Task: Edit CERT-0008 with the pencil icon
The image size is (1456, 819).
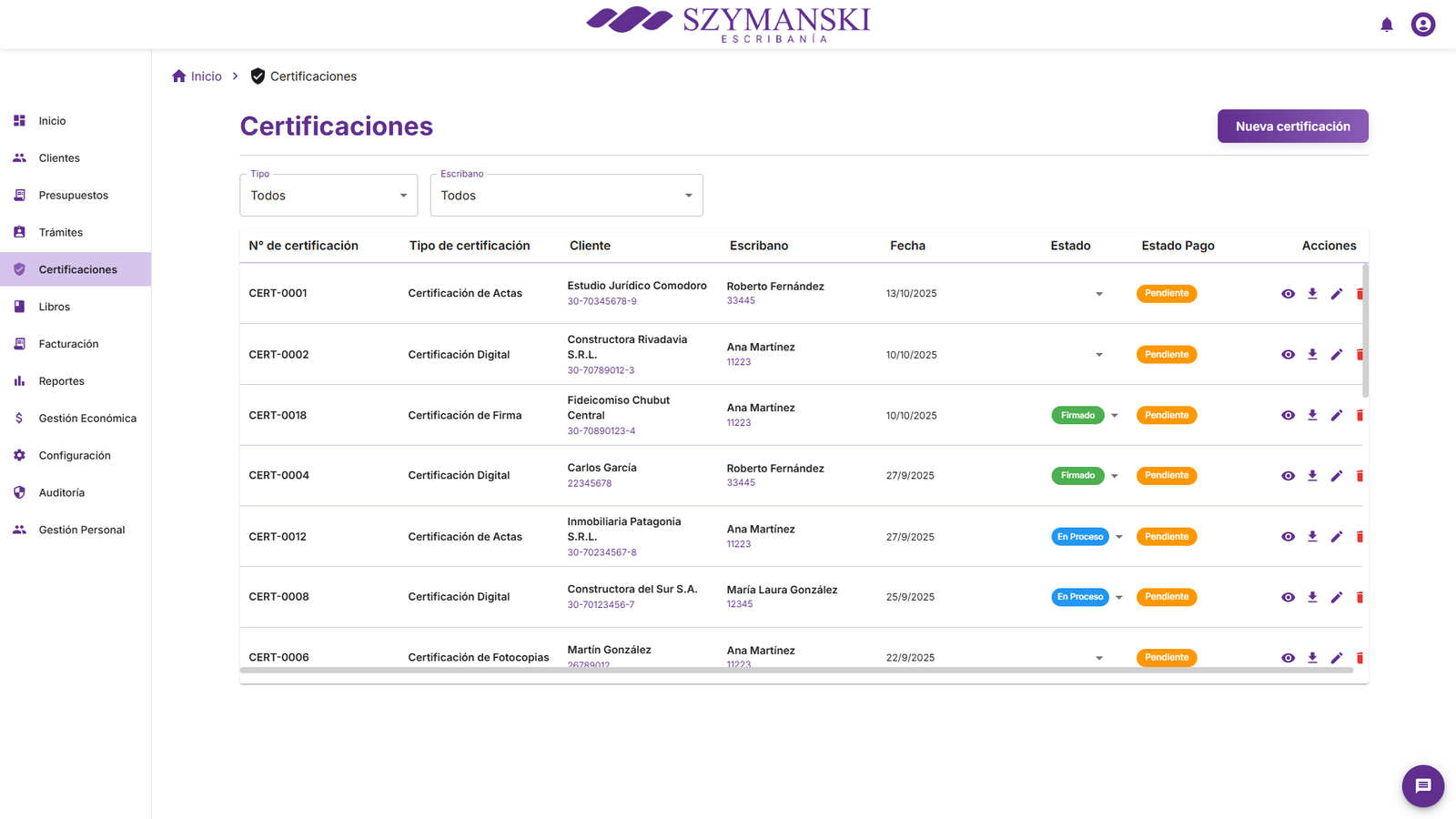Action: click(x=1336, y=598)
